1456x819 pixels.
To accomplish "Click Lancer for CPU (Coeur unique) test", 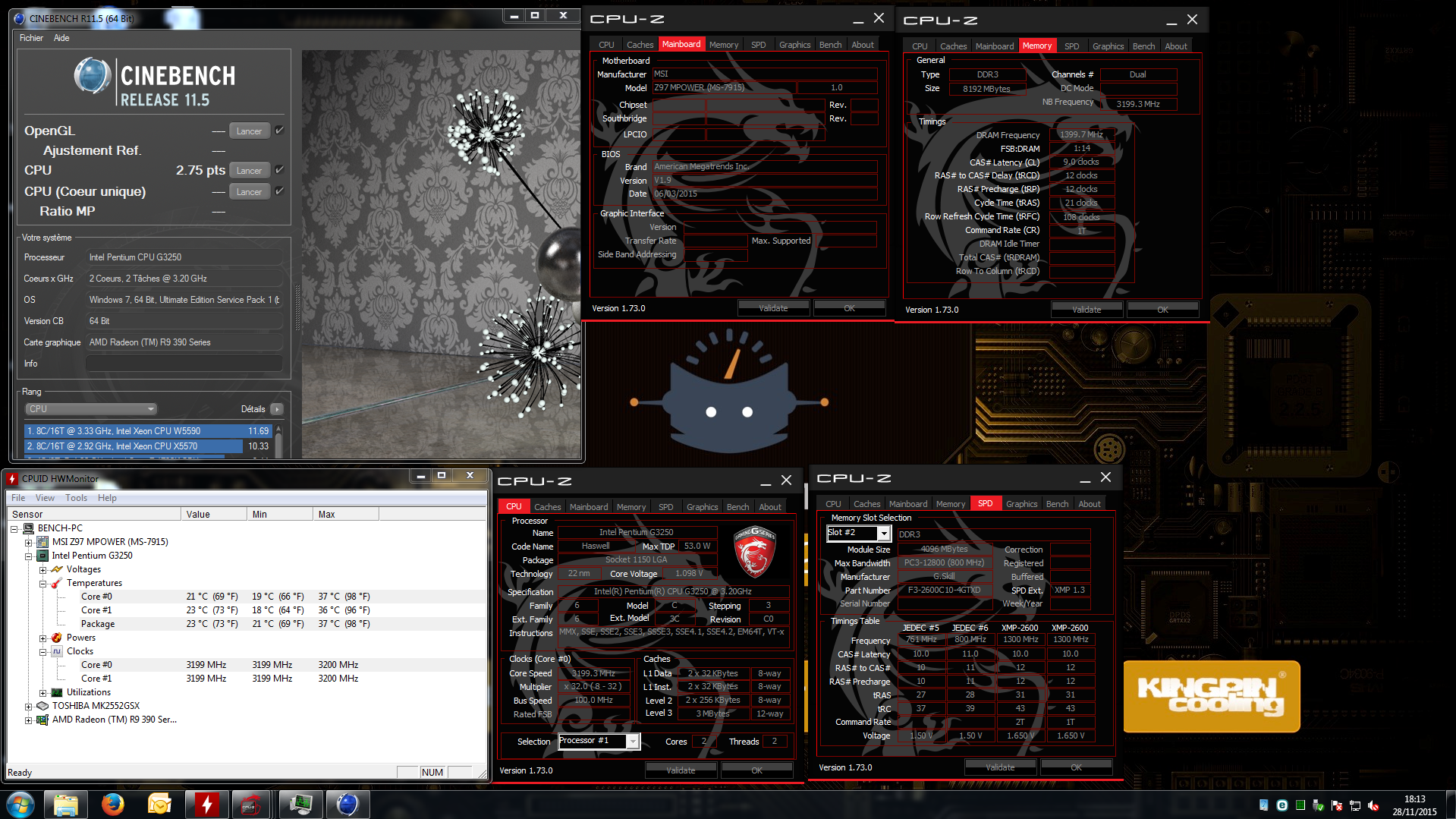I will 249,192.
